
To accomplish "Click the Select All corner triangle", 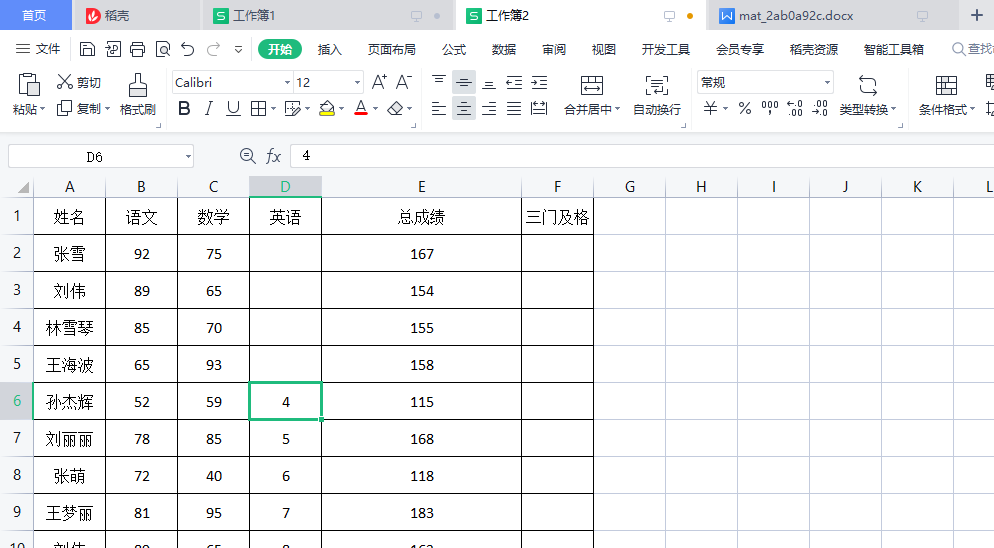I will [x=23, y=187].
